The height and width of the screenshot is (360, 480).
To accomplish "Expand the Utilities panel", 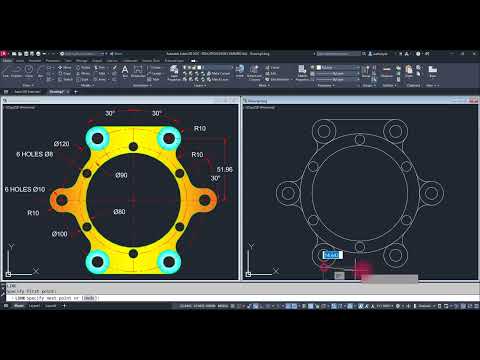I will click(389, 86).
